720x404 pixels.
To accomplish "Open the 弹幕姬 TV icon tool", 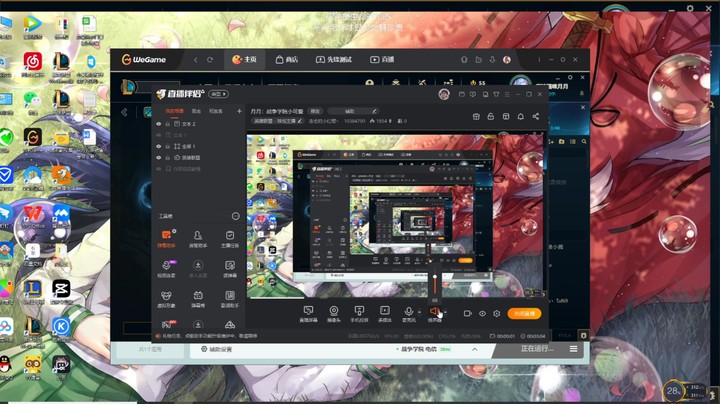I will (198, 298).
